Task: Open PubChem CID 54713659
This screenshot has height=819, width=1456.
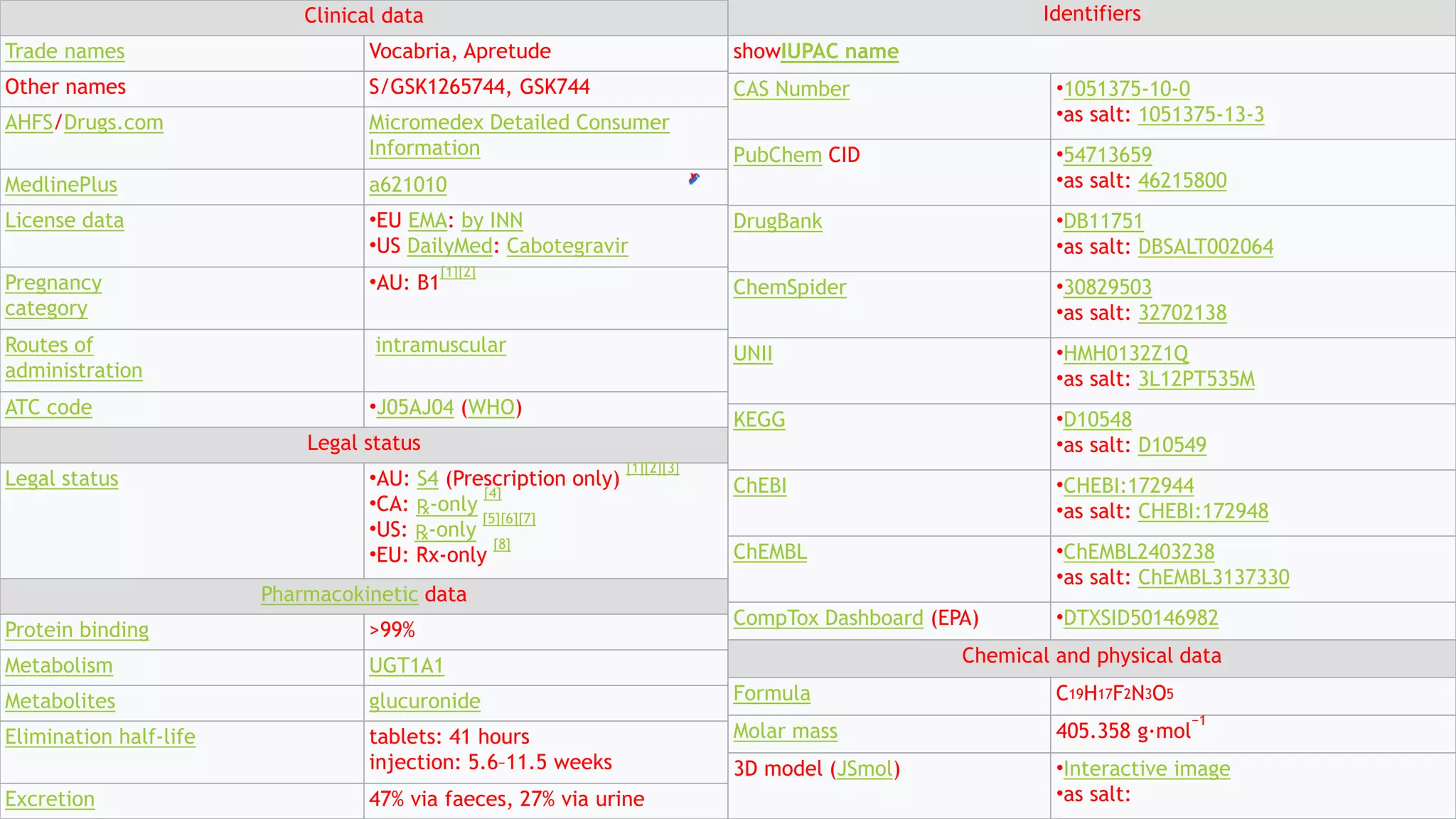Action: coord(1108,155)
